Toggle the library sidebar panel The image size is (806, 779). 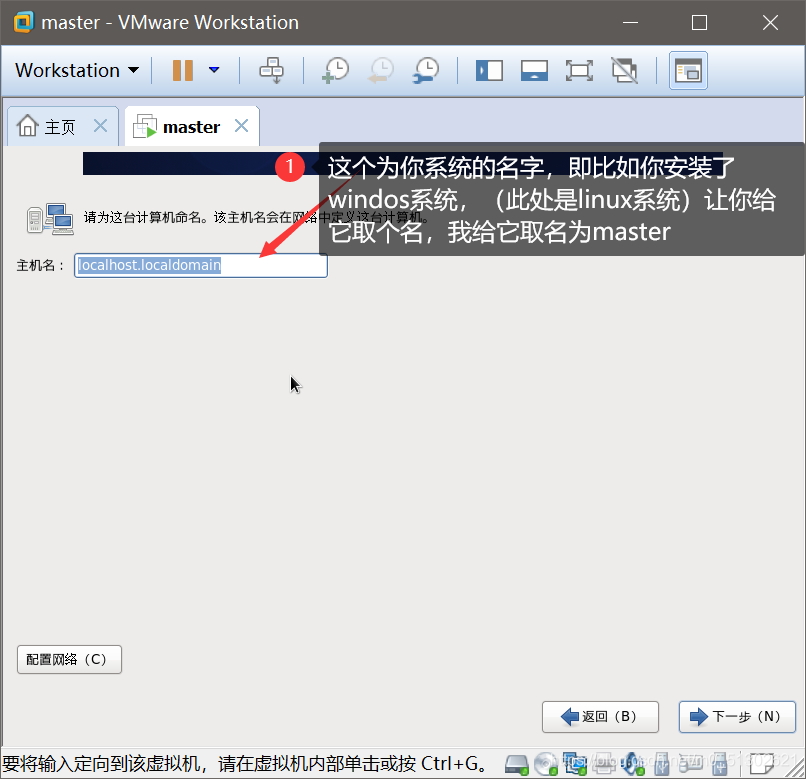coord(489,70)
